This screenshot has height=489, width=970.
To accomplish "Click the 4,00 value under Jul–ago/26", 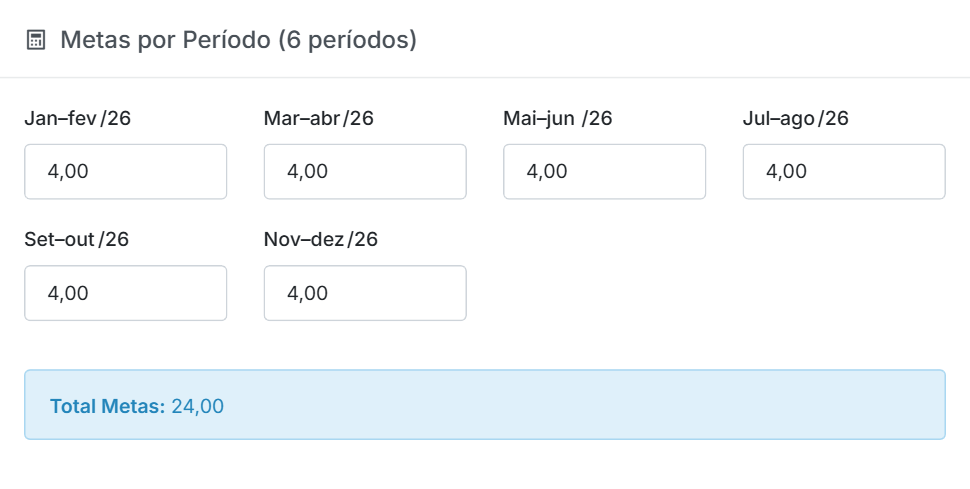I will [x=786, y=171].
